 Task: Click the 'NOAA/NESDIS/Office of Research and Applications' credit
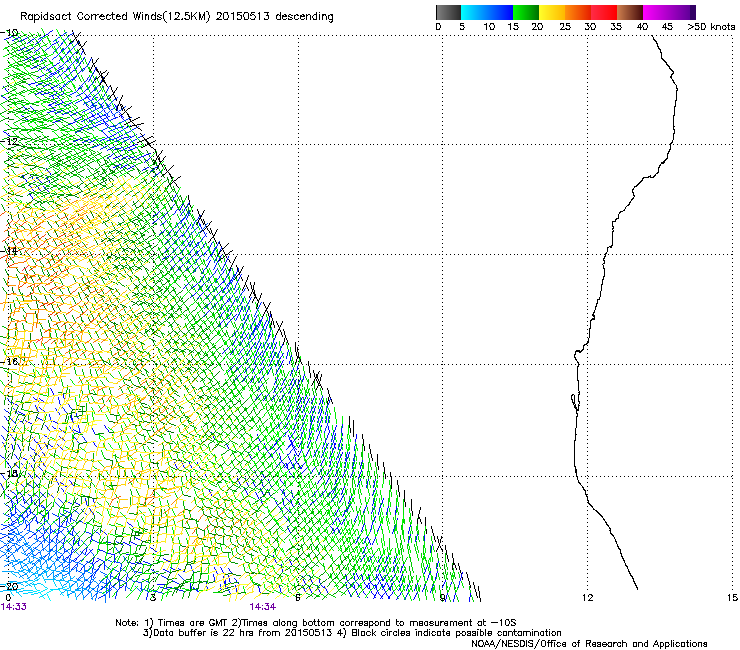tap(589, 644)
